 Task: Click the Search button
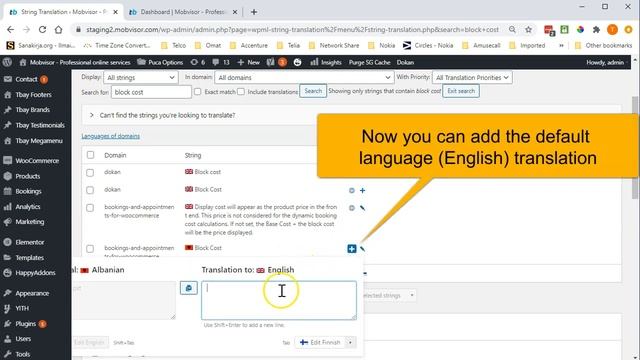tap(313, 91)
